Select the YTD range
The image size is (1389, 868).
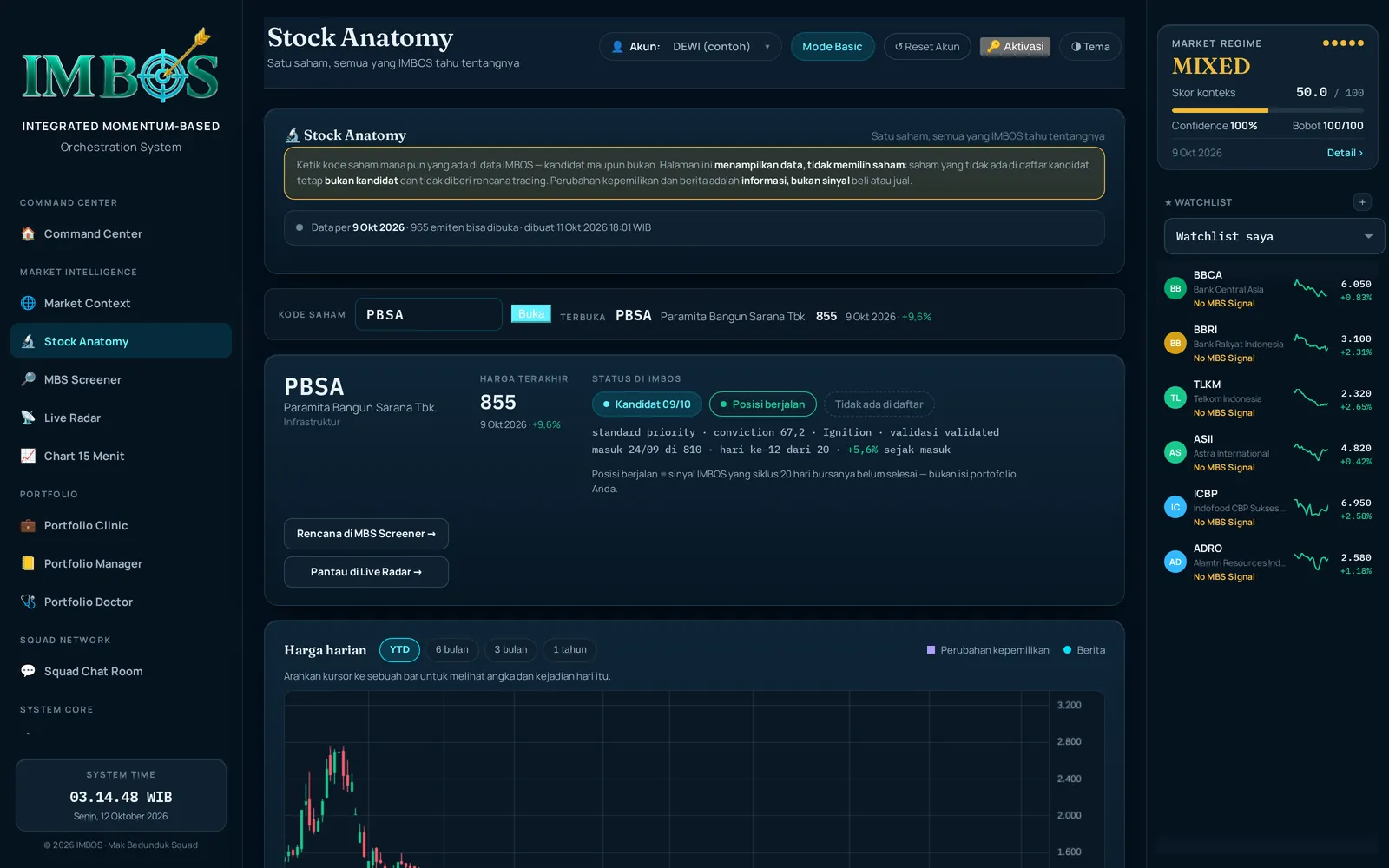coord(399,649)
